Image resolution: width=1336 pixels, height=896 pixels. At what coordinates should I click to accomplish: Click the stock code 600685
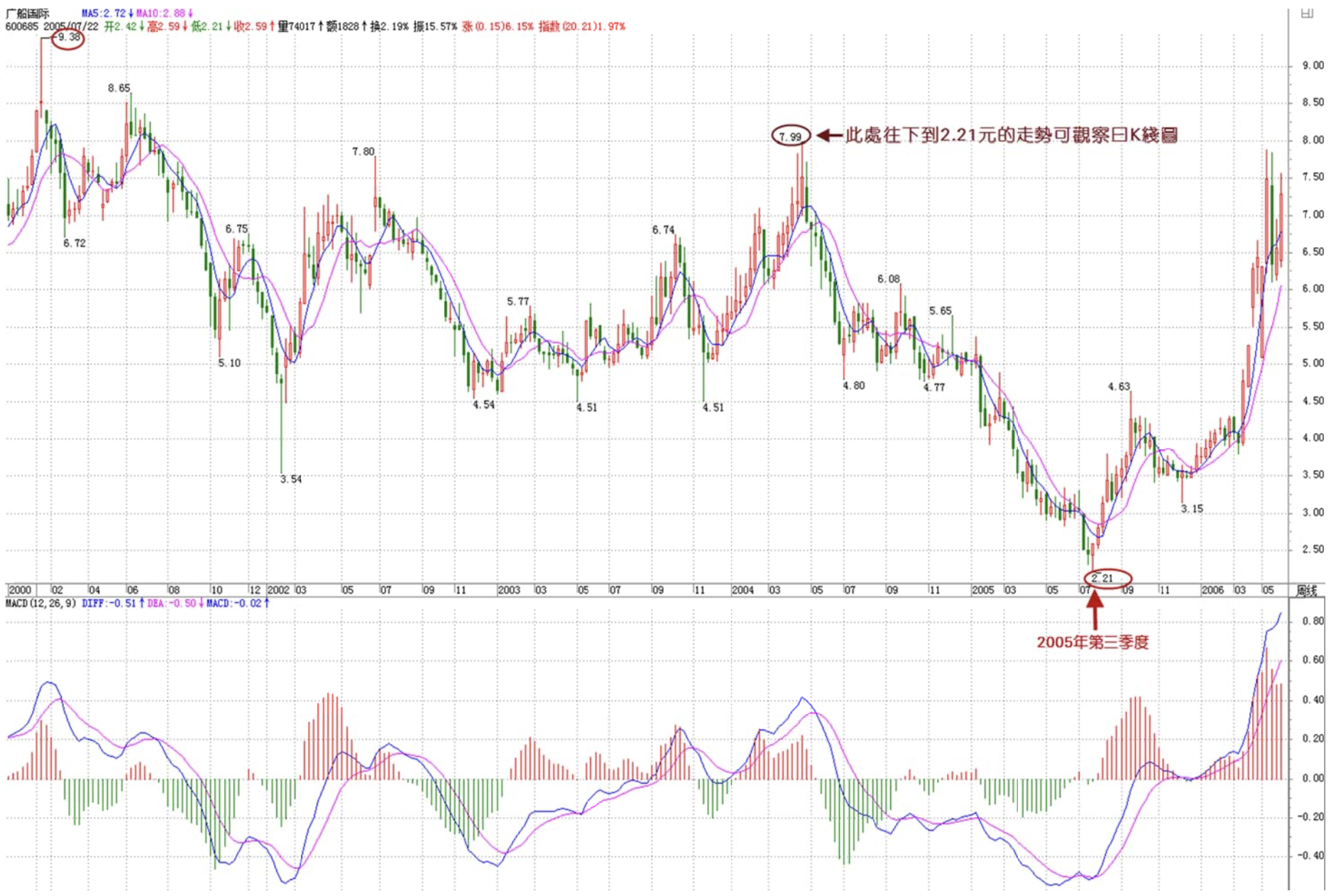(21, 26)
